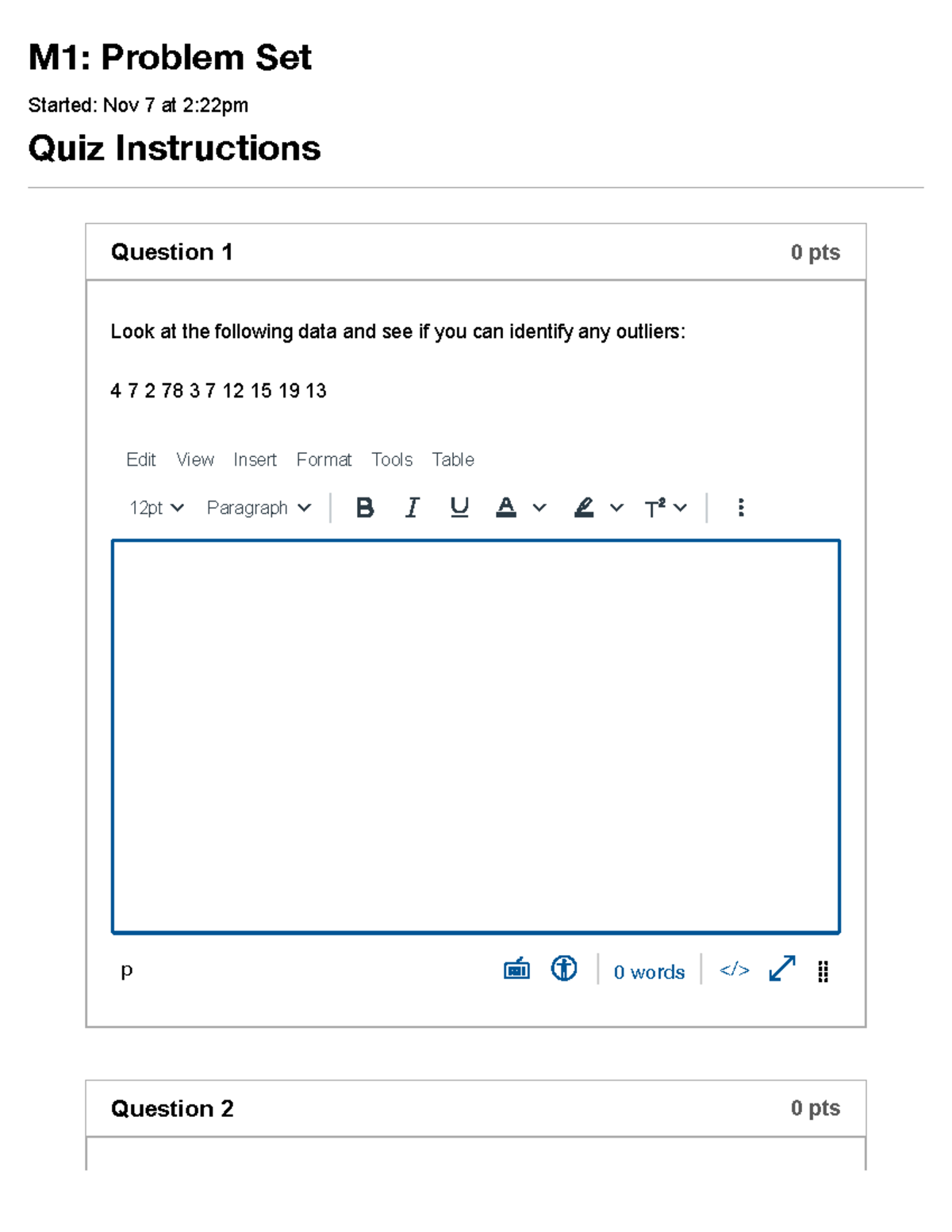
Task: Open the Table menu
Action: pos(452,459)
